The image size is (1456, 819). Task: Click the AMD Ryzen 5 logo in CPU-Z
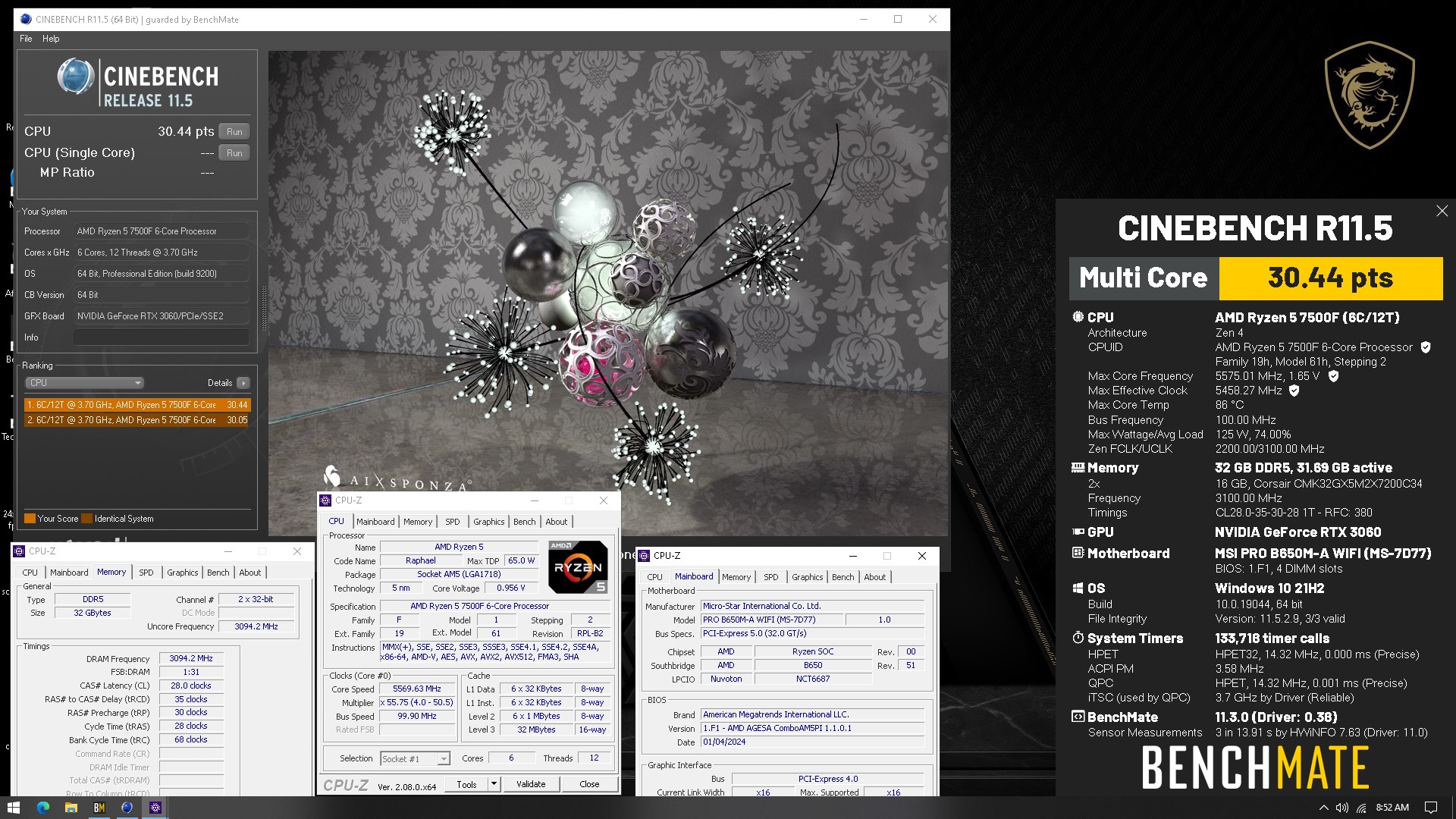tap(578, 566)
